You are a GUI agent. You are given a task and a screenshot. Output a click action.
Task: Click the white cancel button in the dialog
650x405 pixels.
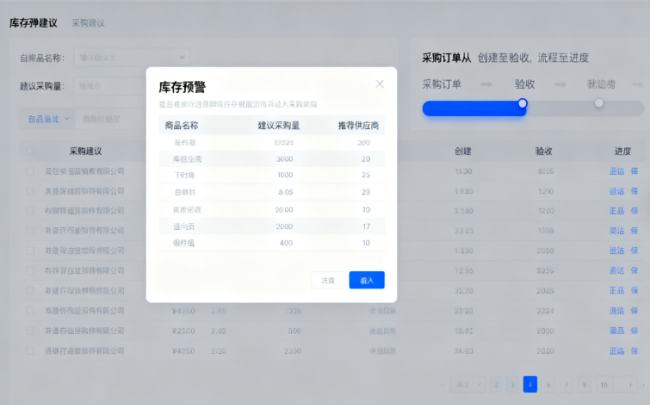[x=328, y=280]
